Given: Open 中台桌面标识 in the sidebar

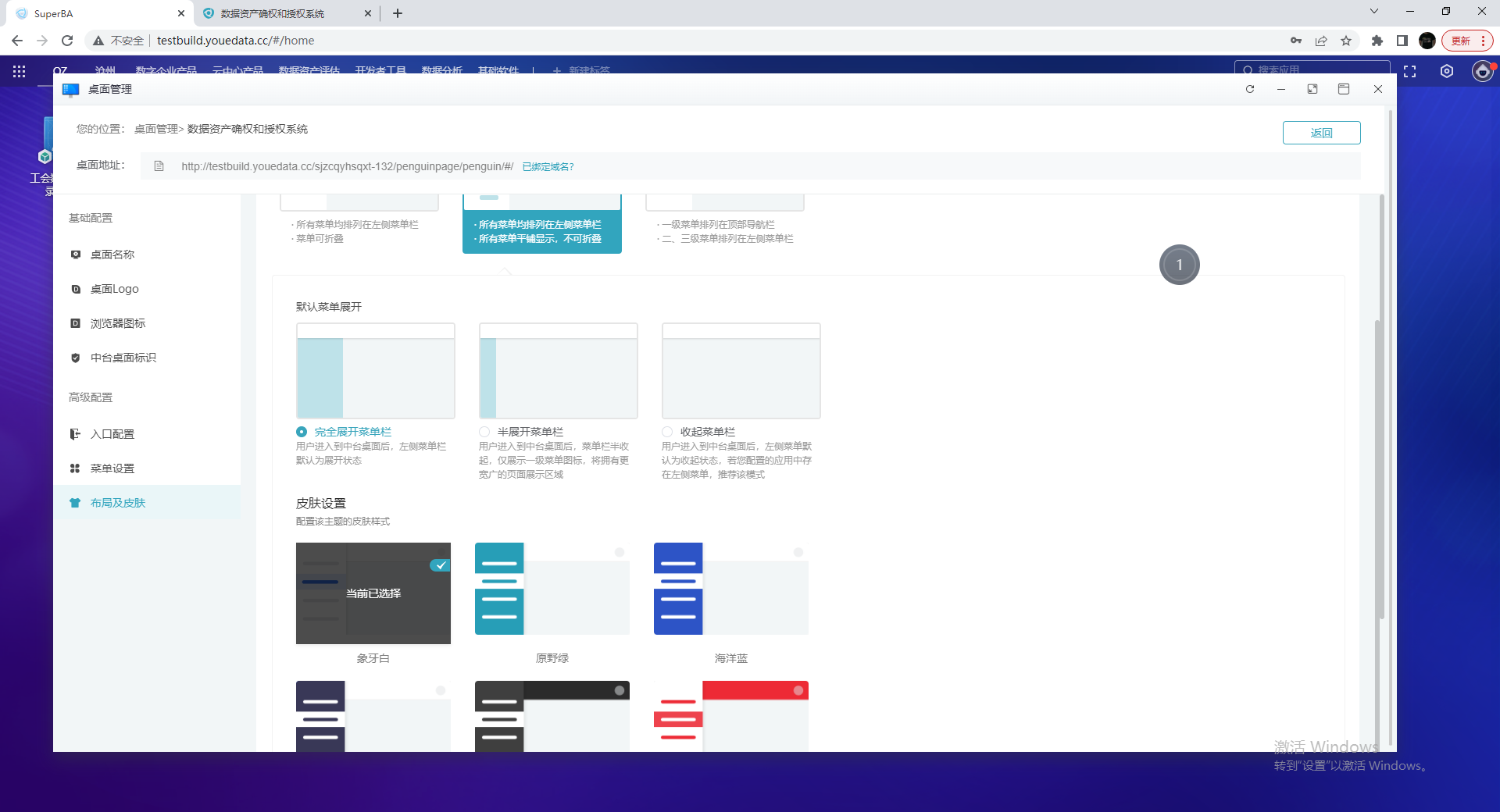Looking at the screenshot, I should [x=147, y=358].
